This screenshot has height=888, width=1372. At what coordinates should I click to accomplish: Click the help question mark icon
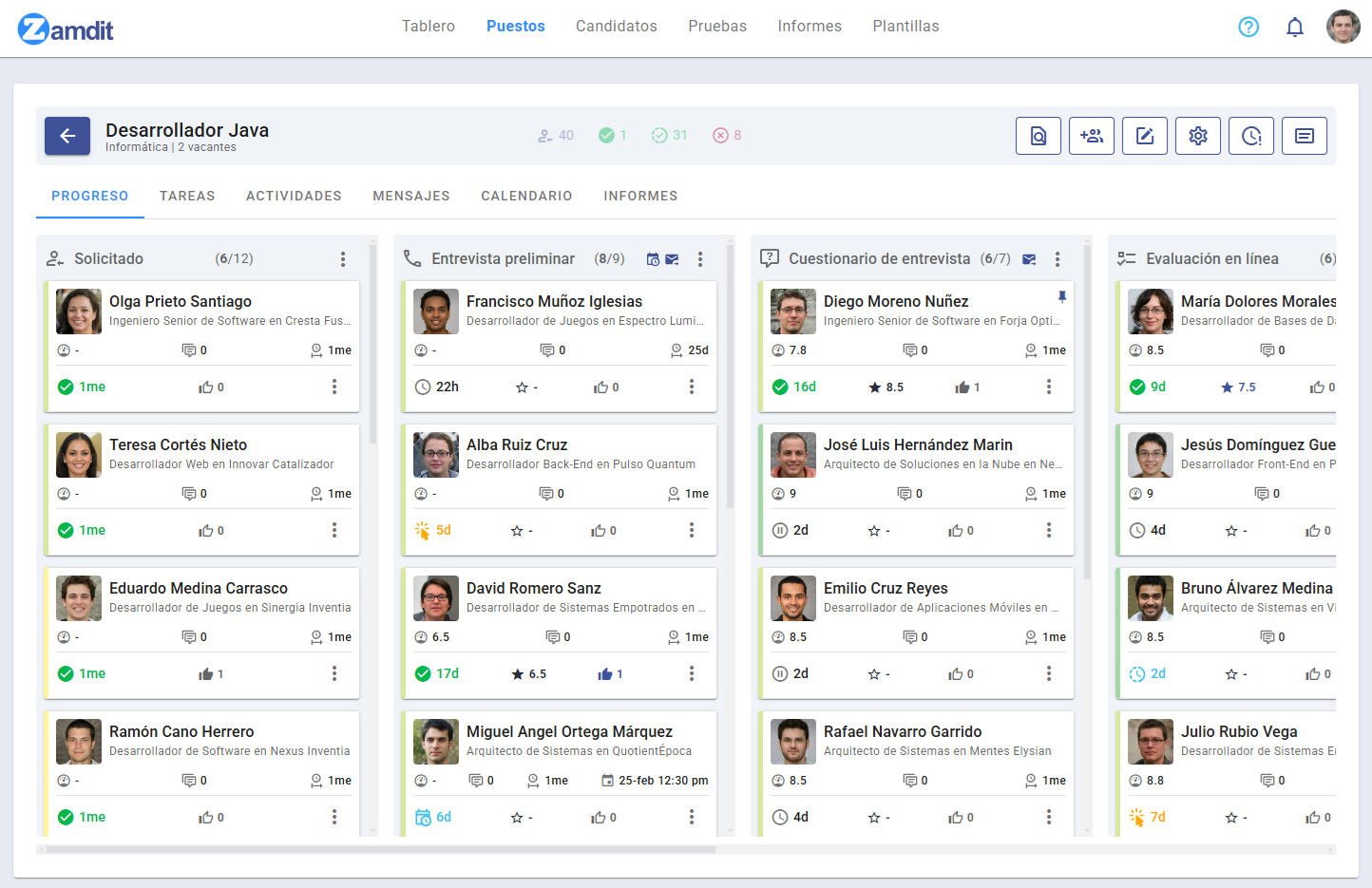[x=1248, y=27]
